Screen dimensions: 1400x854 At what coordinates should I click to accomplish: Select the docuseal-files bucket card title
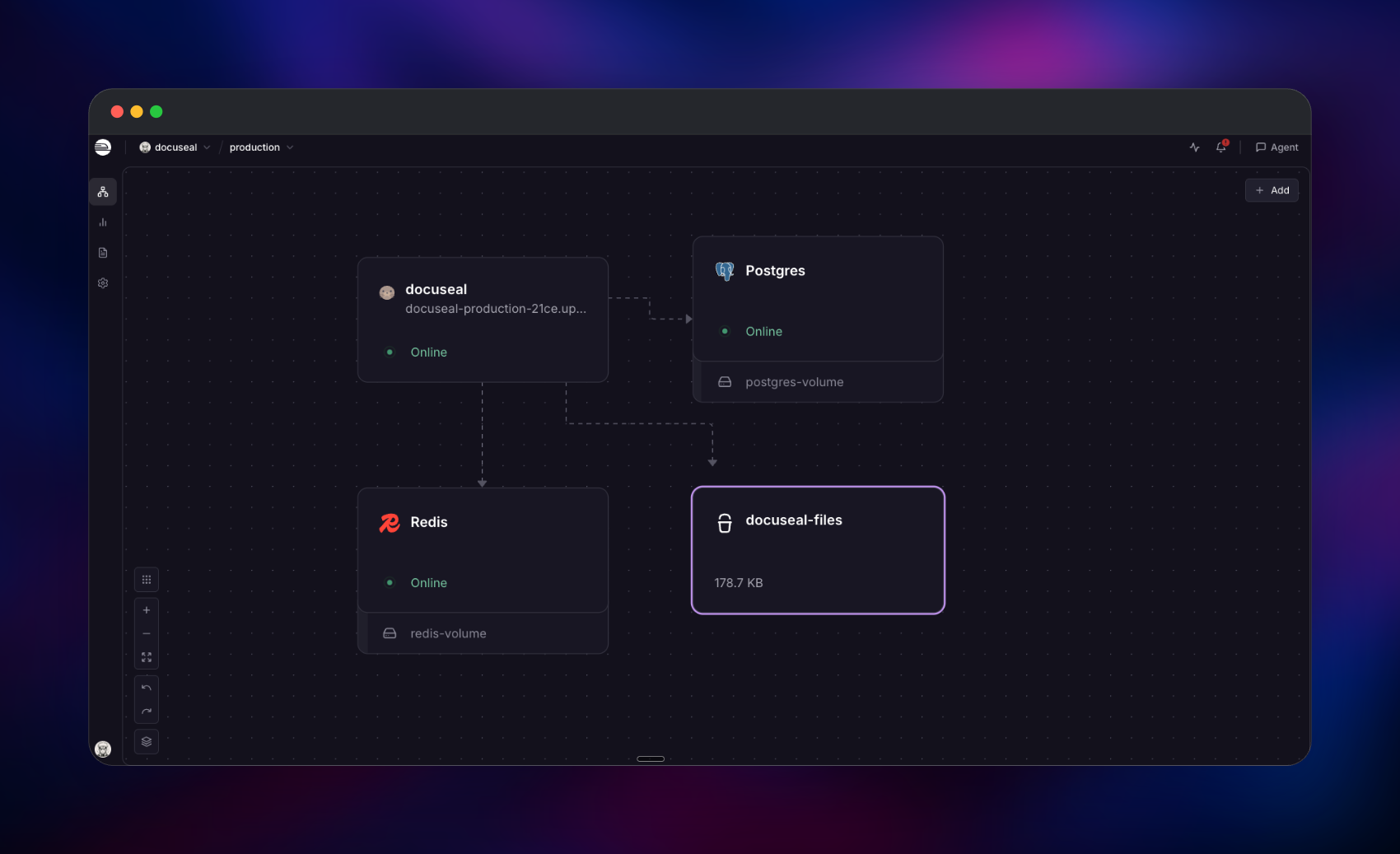pyautogui.click(x=794, y=520)
